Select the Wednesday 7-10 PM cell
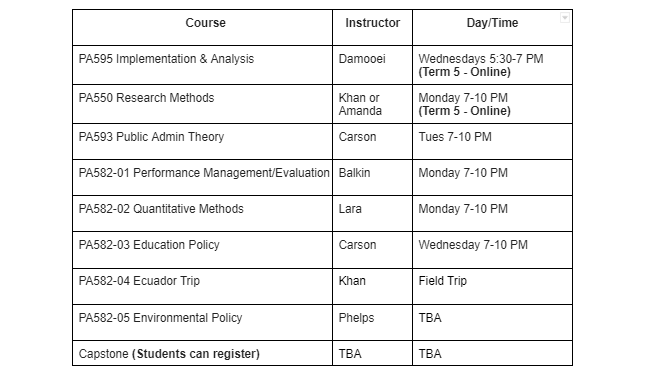This screenshot has height=374, width=645. (492, 250)
